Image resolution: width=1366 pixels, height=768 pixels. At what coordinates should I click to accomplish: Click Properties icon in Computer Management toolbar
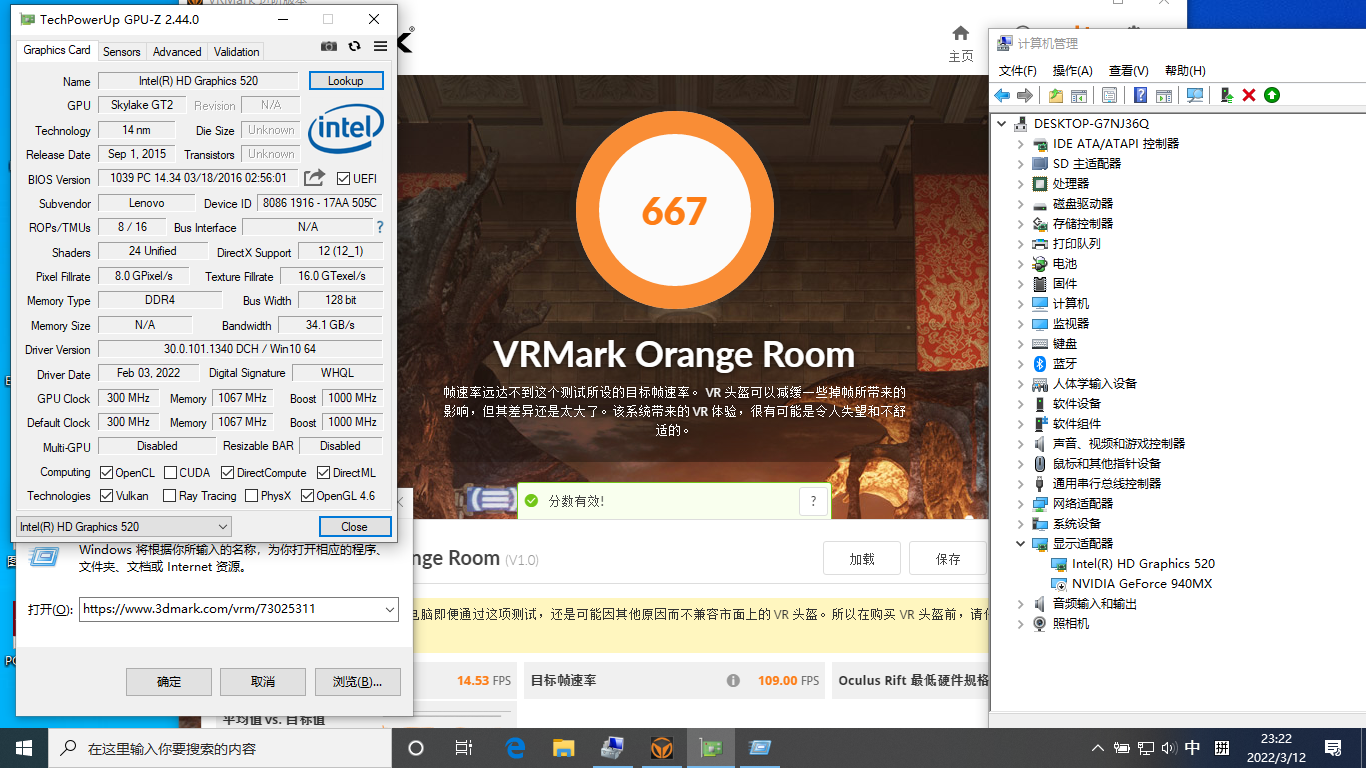(x=1109, y=95)
